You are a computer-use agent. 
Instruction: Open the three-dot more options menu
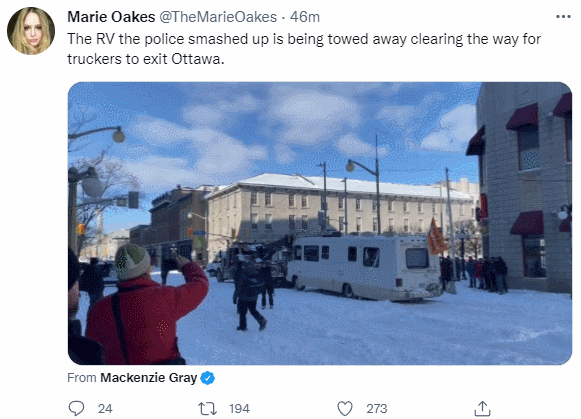tap(563, 17)
